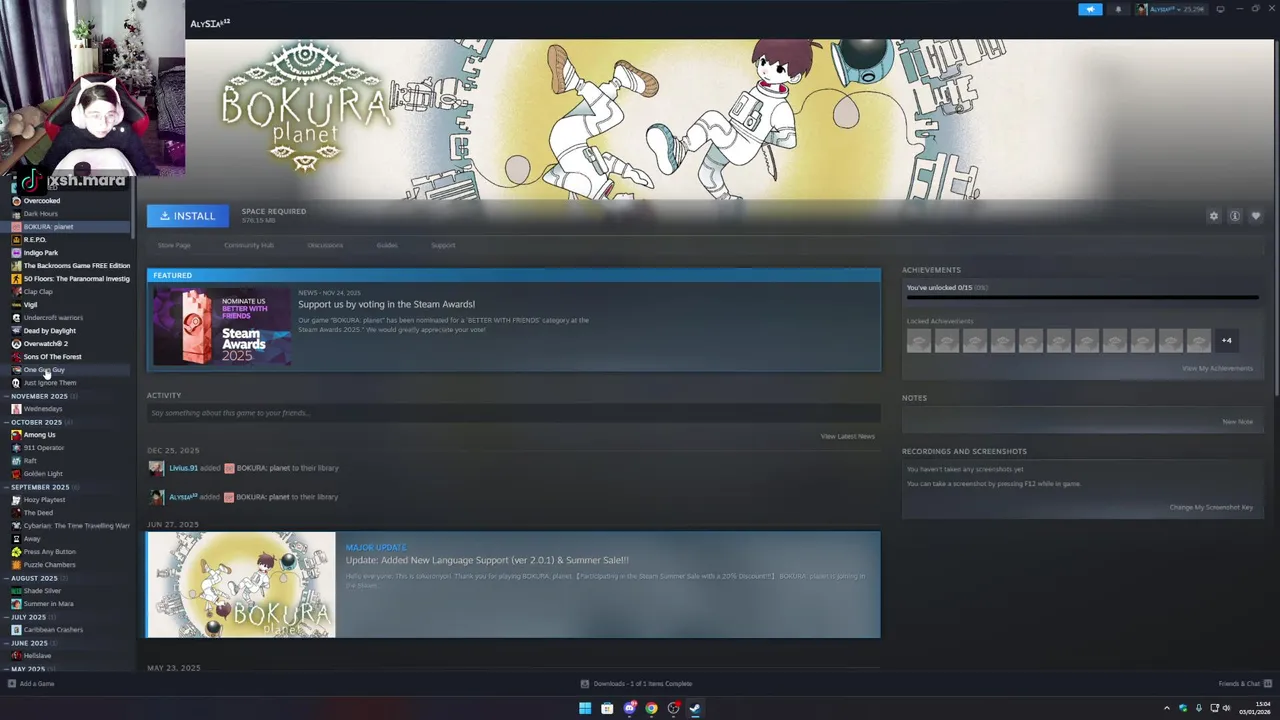
Task: Select Dead by Daylight in library
Action: (x=50, y=331)
